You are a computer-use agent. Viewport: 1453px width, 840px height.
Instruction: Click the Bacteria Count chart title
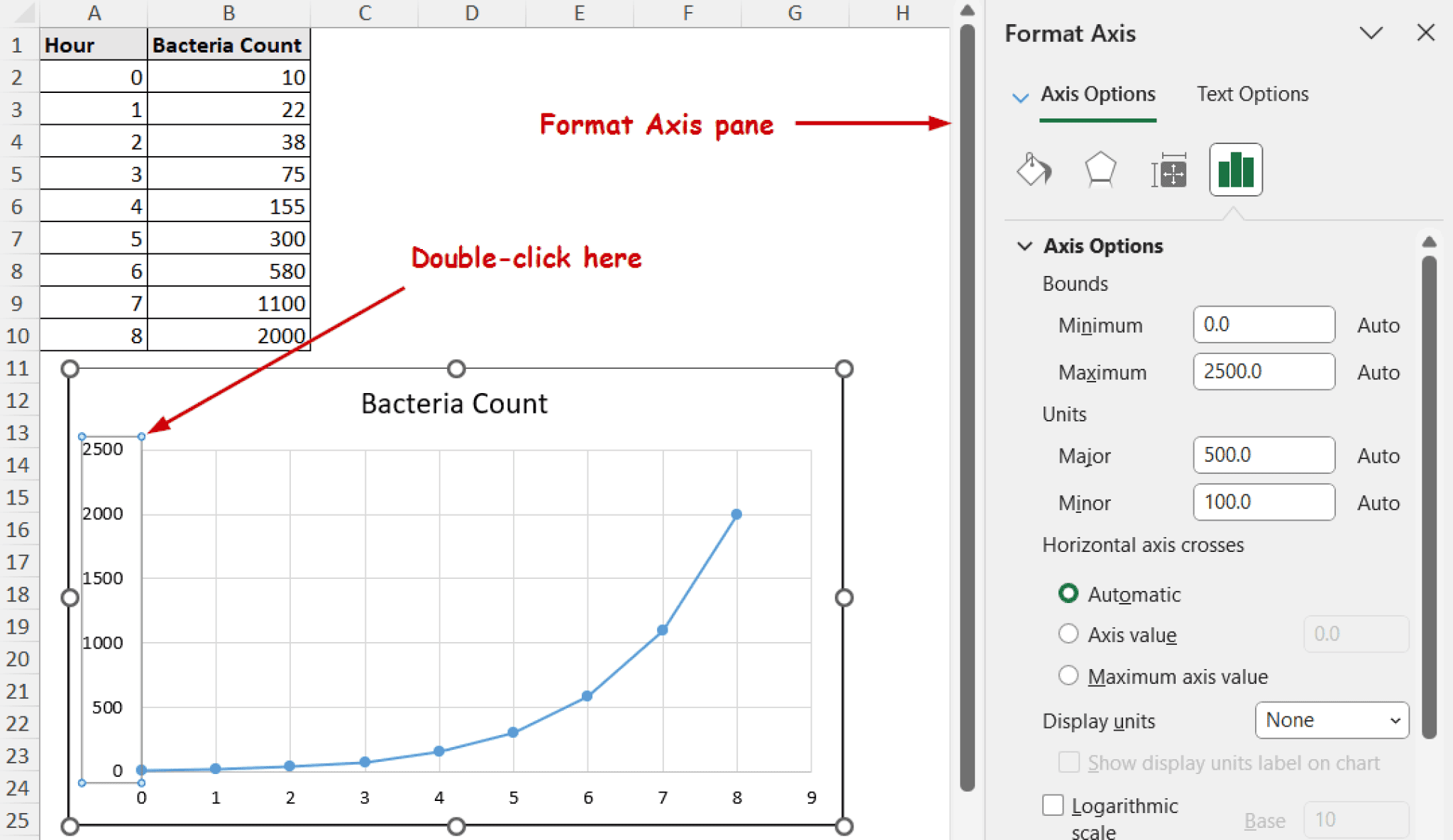455,402
